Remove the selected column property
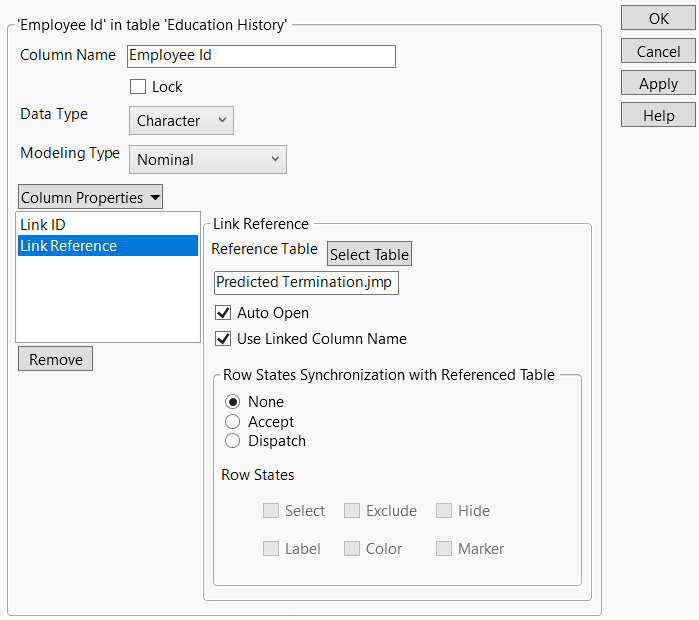This screenshot has width=699, height=620. click(55, 359)
